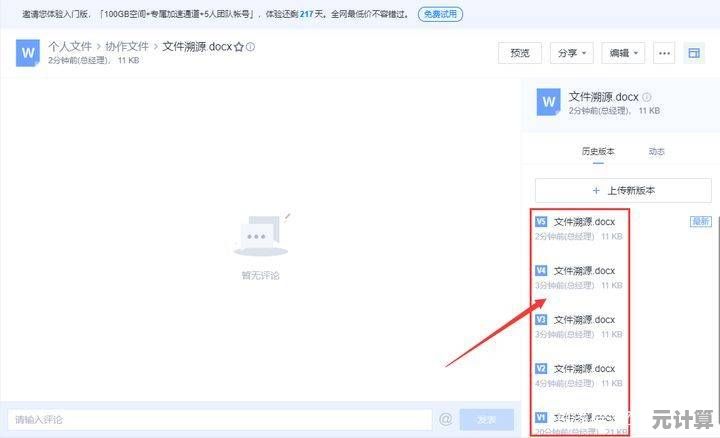Switch to the 动态 tab
This screenshot has width=720, height=438.
coord(656,152)
